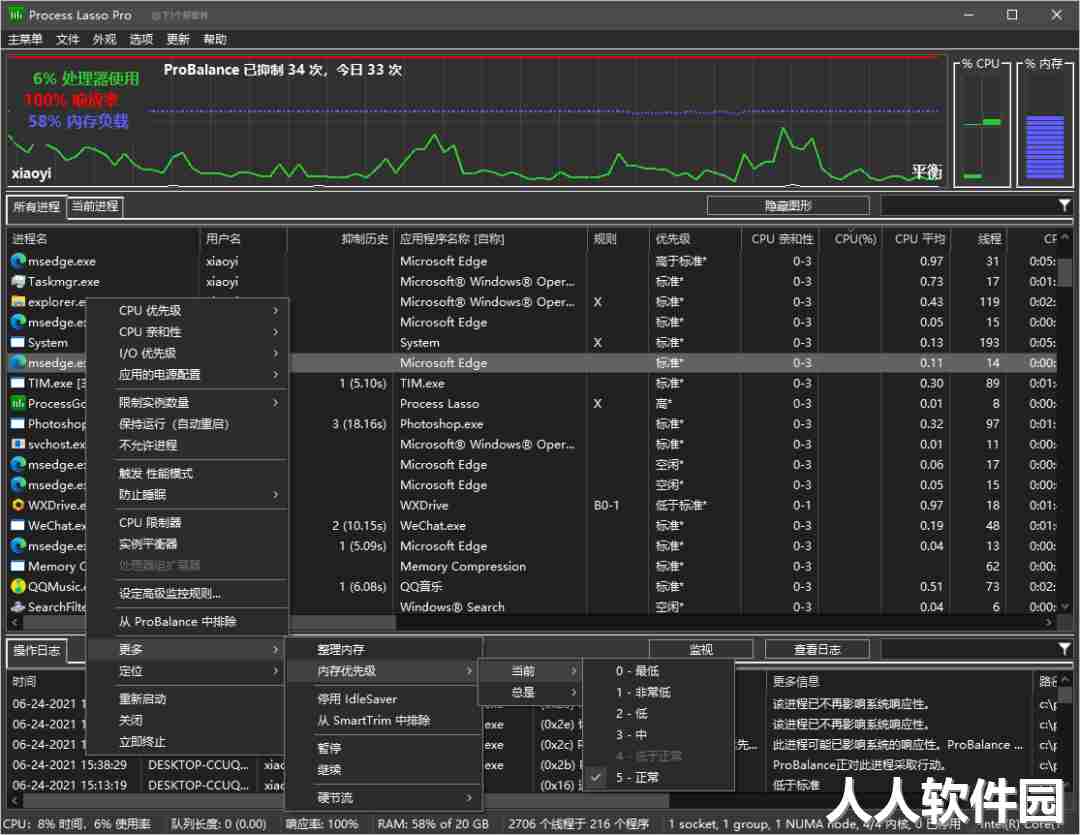Click the System process icon
Screen dimensions: 1080x835
[18, 342]
